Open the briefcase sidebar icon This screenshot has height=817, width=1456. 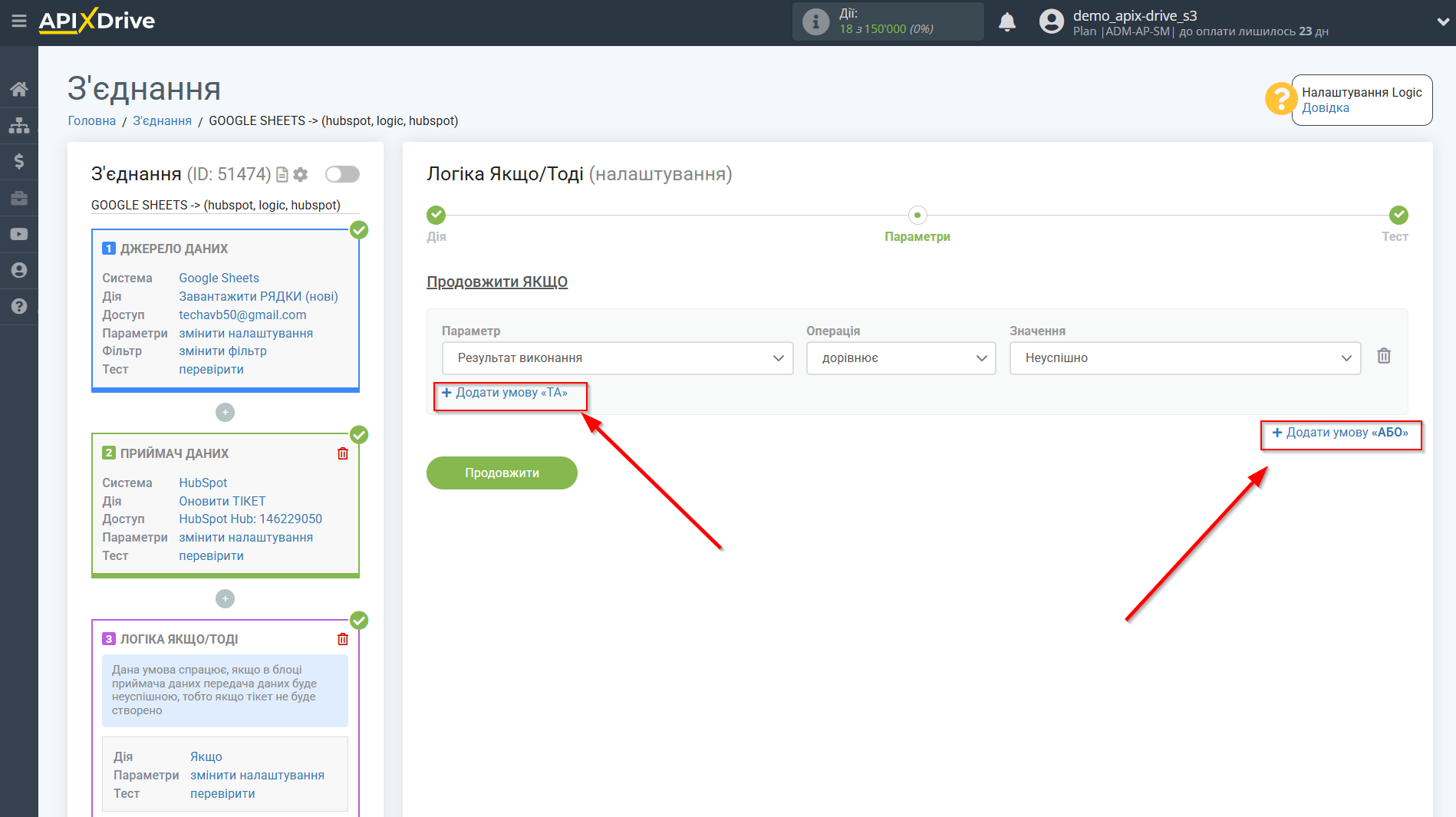click(19, 198)
